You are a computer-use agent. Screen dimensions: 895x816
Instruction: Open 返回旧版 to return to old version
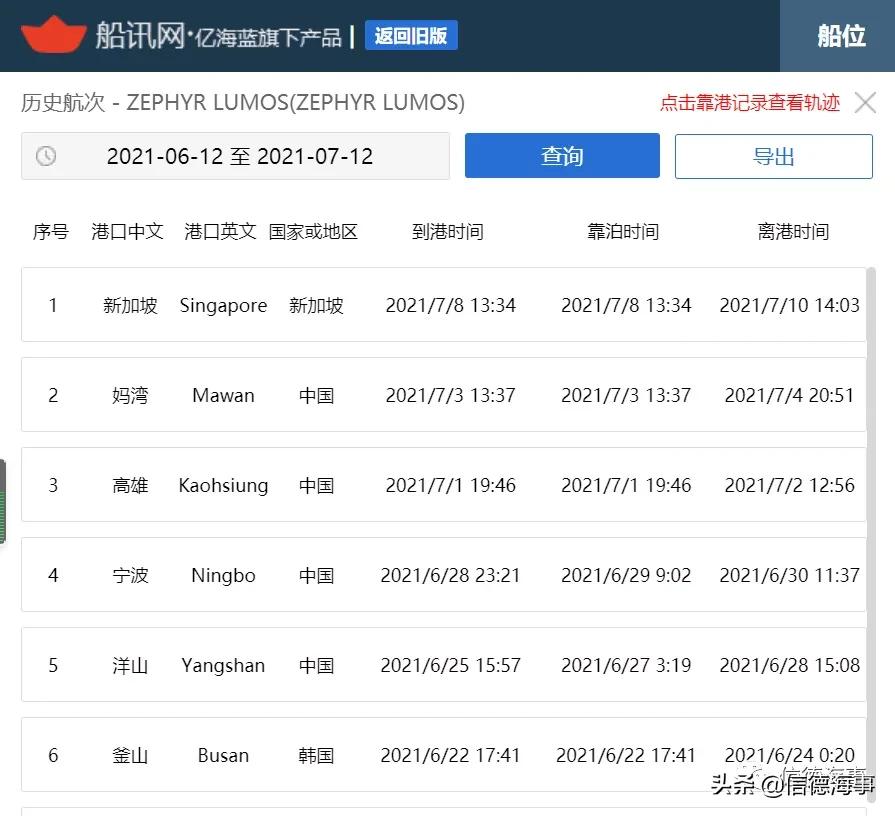(411, 35)
